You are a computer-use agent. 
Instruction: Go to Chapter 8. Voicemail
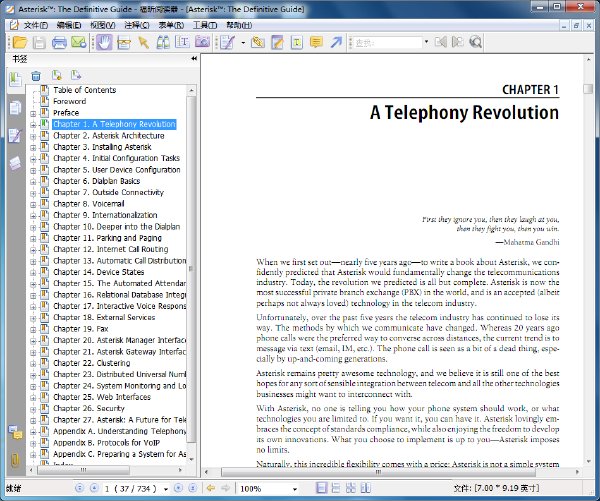pos(89,204)
